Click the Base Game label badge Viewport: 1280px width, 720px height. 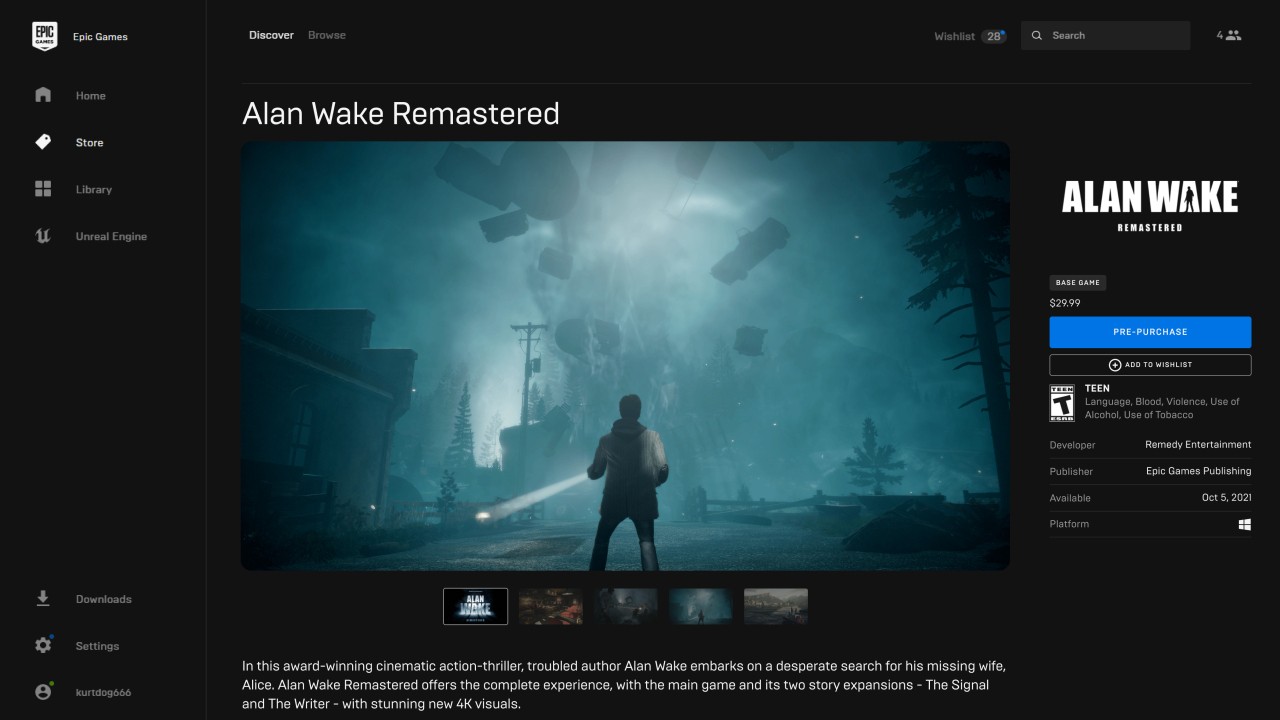tap(1077, 283)
